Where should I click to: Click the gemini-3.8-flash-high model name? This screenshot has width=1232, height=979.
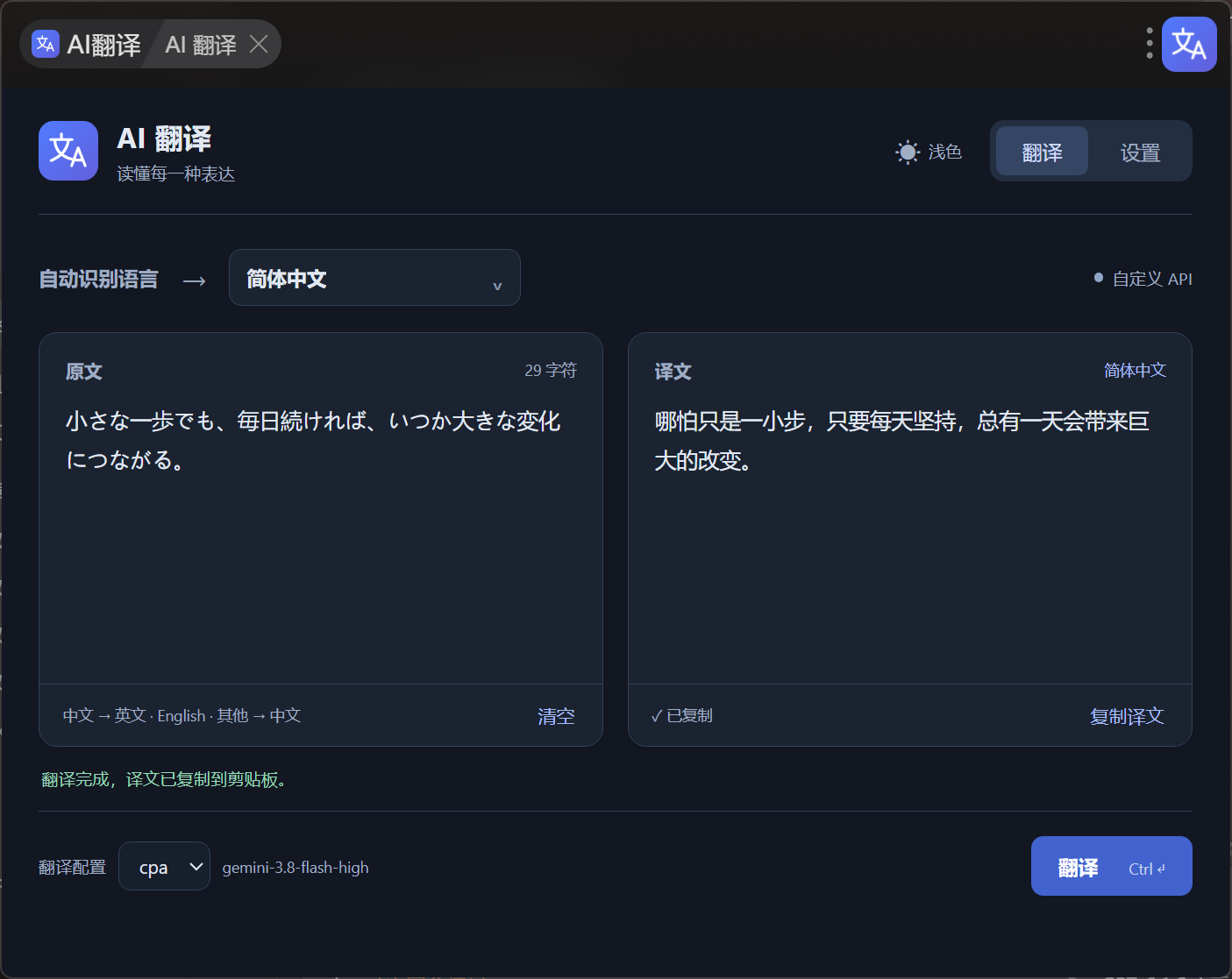click(x=296, y=867)
